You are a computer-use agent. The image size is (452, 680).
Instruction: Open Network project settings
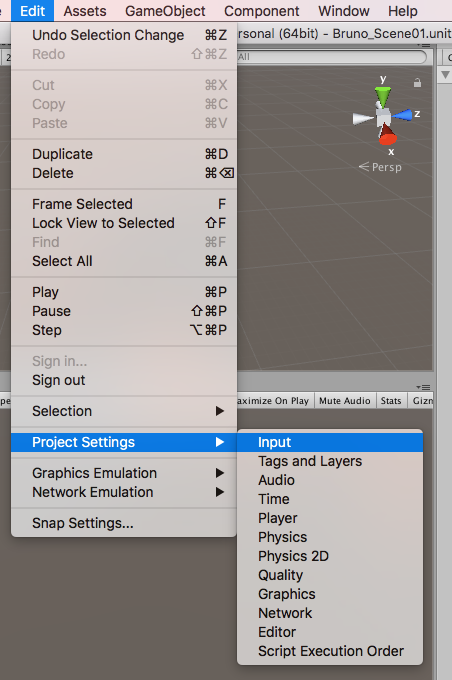(330, 613)
